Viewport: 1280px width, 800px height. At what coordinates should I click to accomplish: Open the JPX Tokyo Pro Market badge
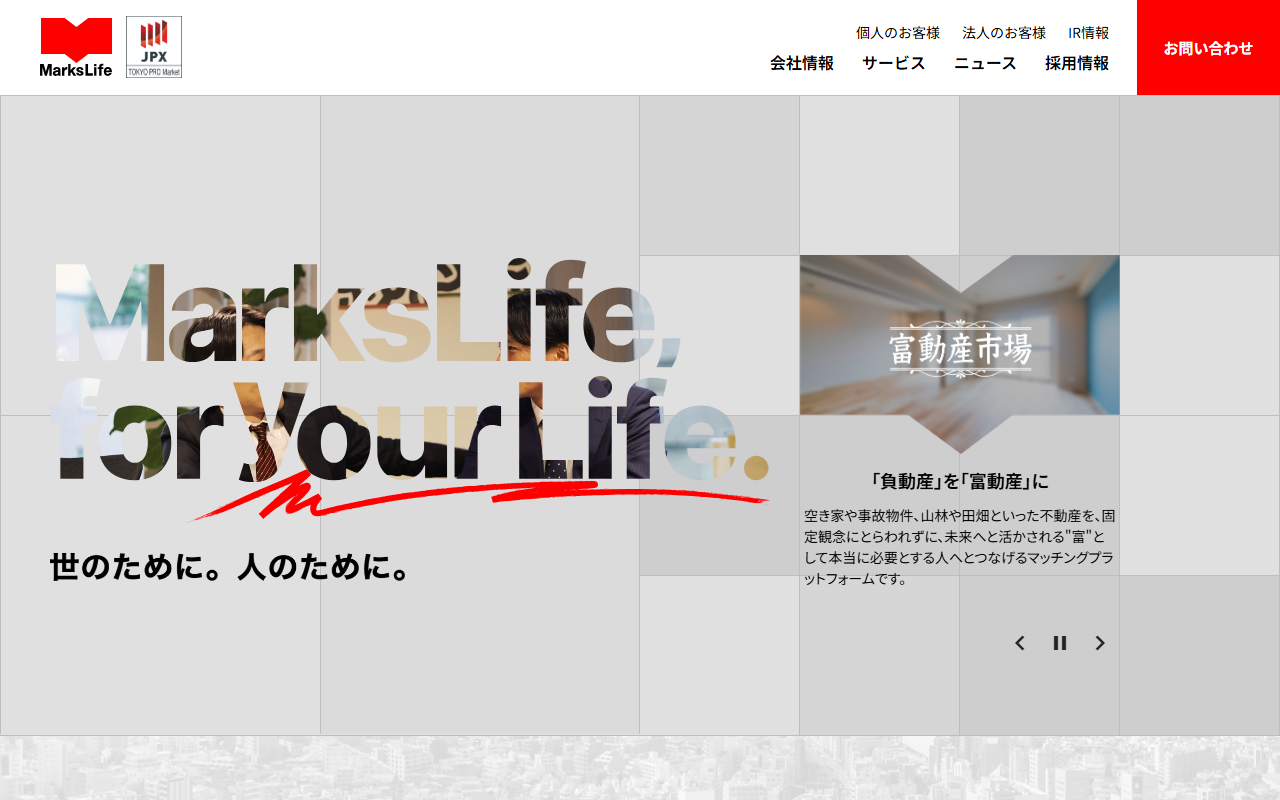coord(154,47)
